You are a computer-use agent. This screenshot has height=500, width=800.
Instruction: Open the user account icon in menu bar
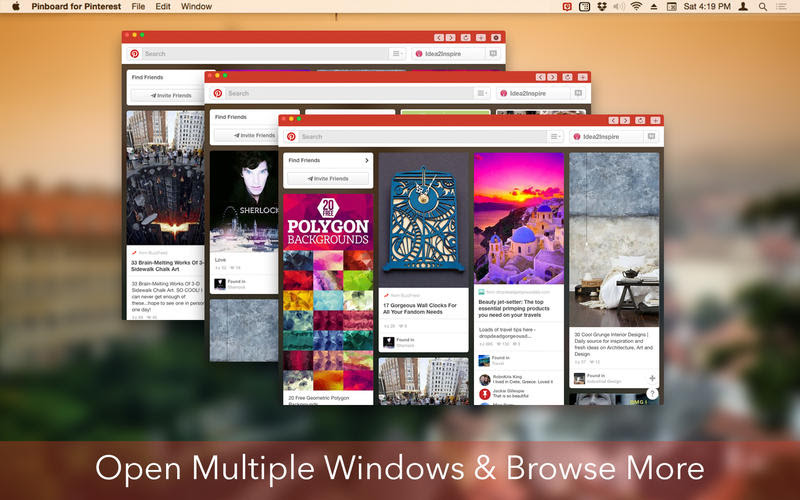(744, 7)
